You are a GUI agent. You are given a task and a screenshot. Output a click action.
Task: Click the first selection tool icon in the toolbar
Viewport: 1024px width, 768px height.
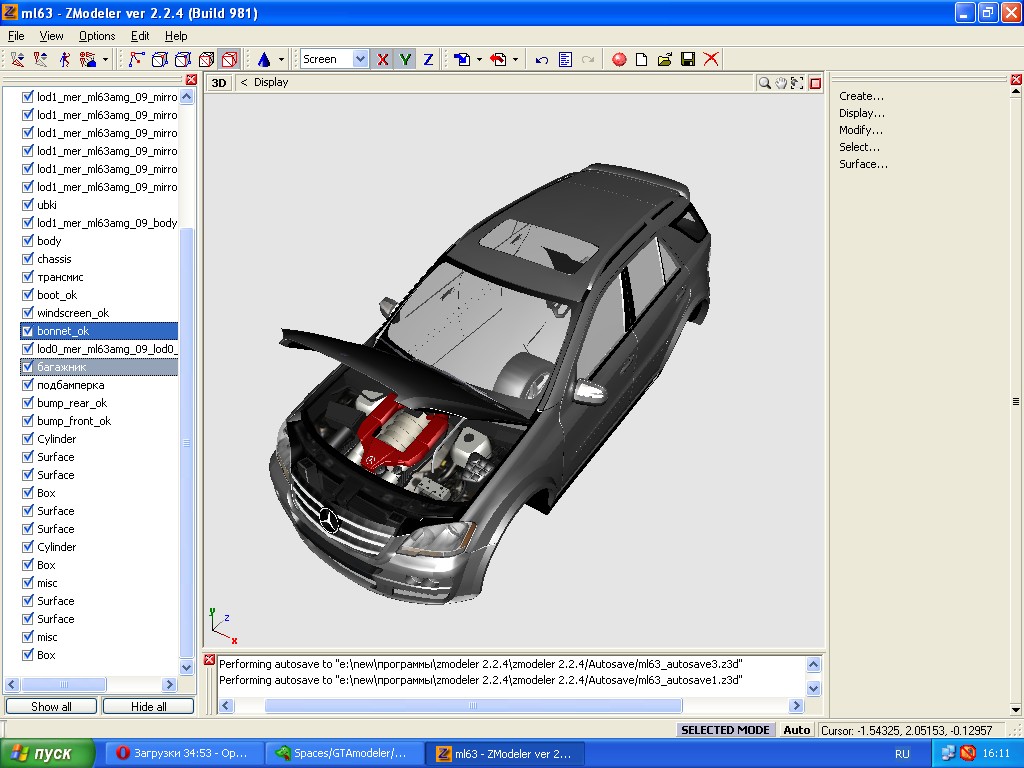click(18, 59)
